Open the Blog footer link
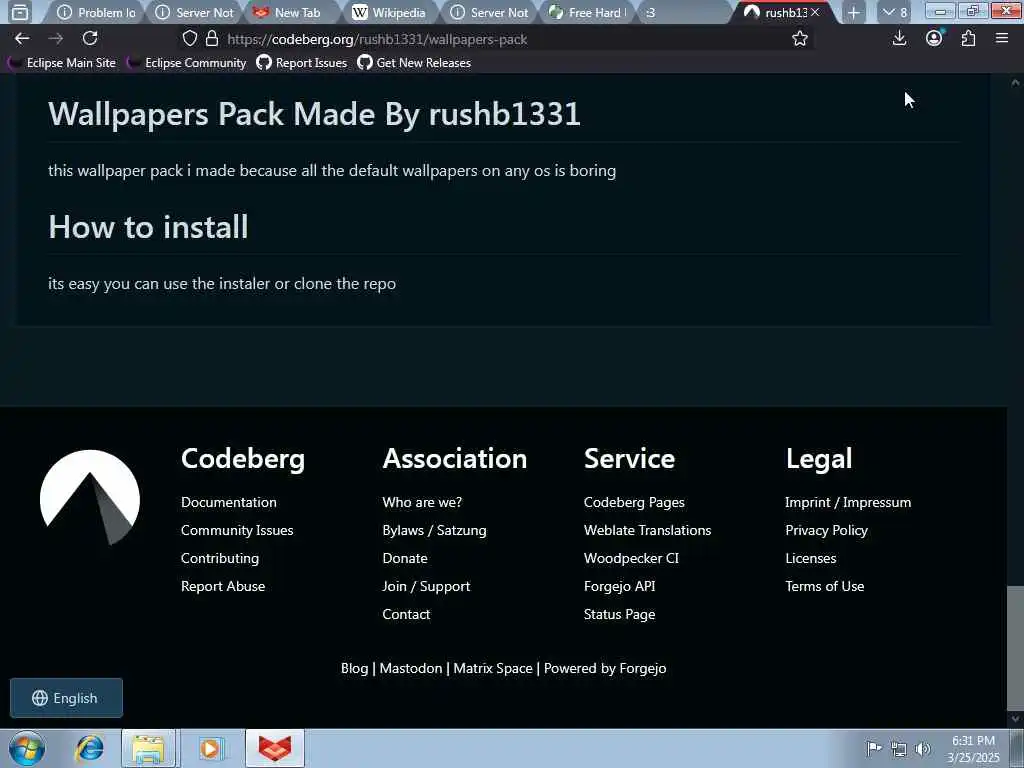The image size is (1024, 768). 355,668
